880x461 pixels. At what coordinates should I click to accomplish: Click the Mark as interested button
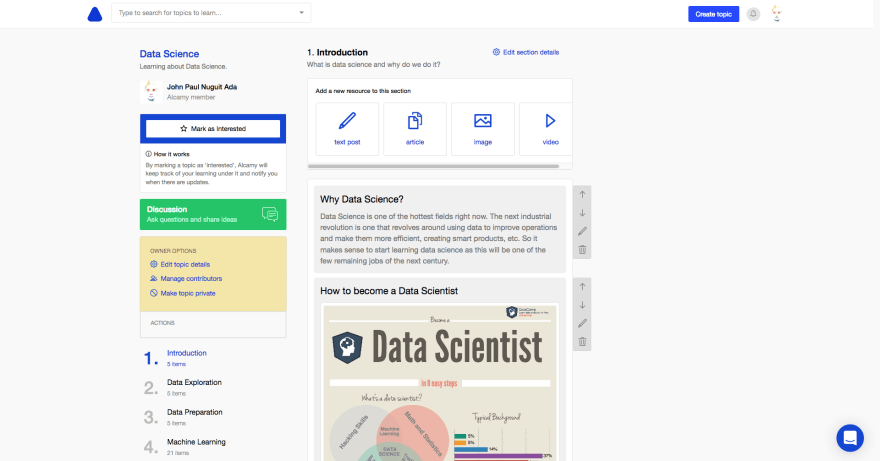[213, 129]
